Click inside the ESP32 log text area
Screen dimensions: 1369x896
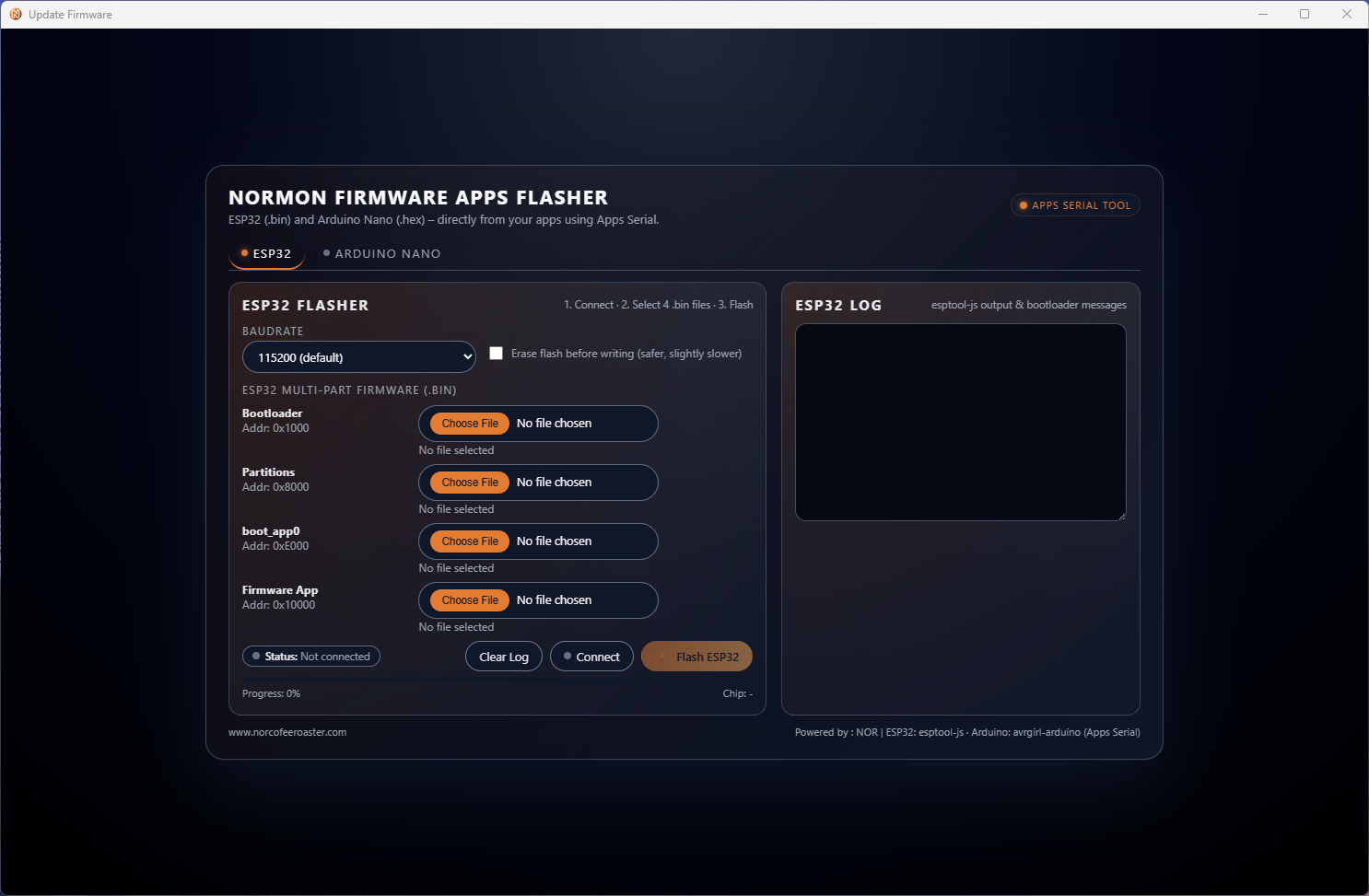tap(960, 422)
